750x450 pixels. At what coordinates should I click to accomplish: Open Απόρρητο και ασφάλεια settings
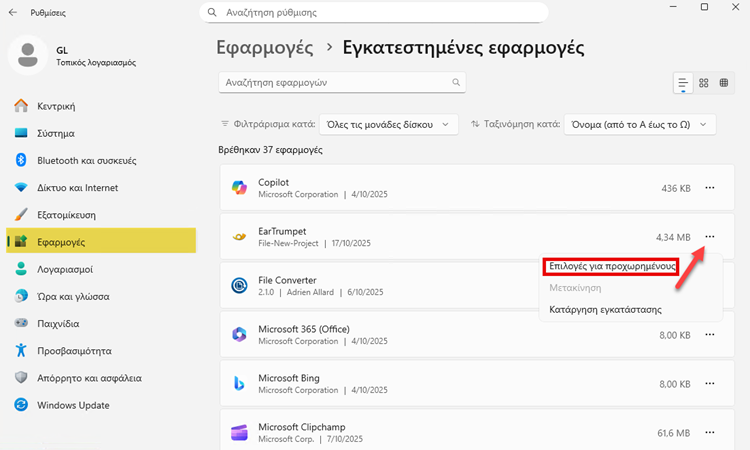tap(101, 378)
